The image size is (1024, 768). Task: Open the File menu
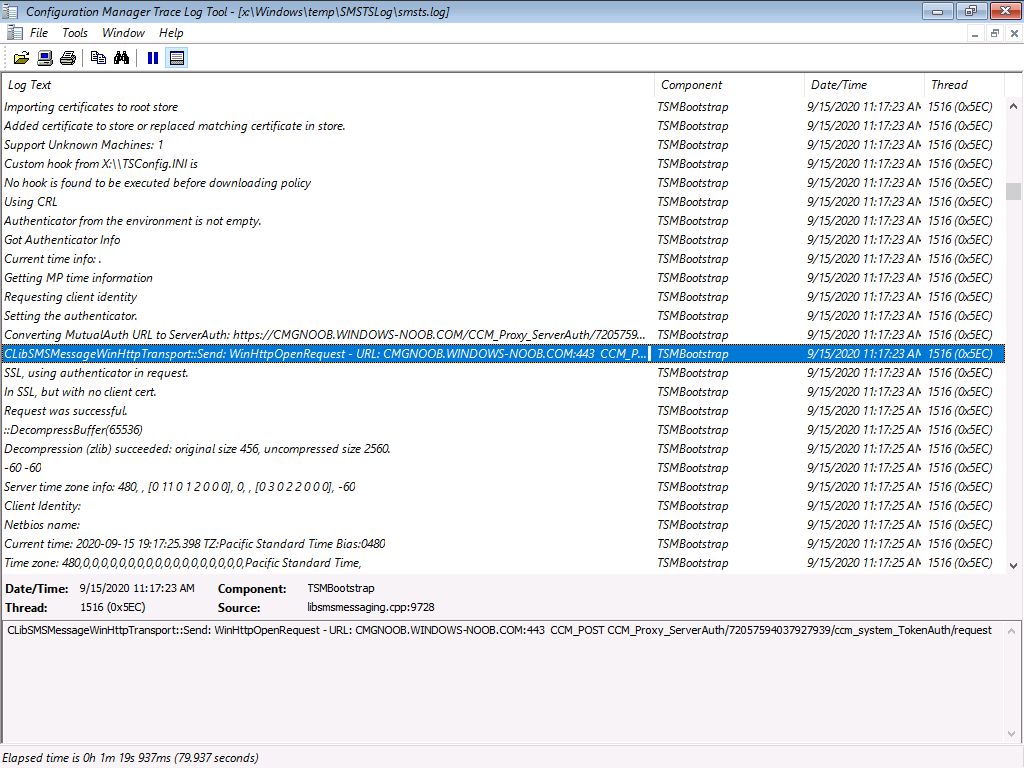(x=39, y=33)
